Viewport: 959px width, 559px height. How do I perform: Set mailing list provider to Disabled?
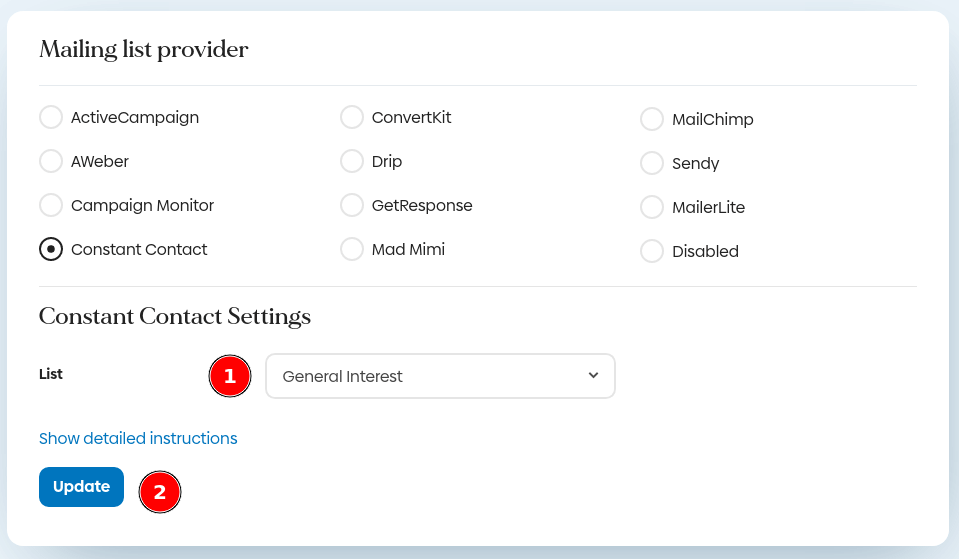tap(652, 252)
